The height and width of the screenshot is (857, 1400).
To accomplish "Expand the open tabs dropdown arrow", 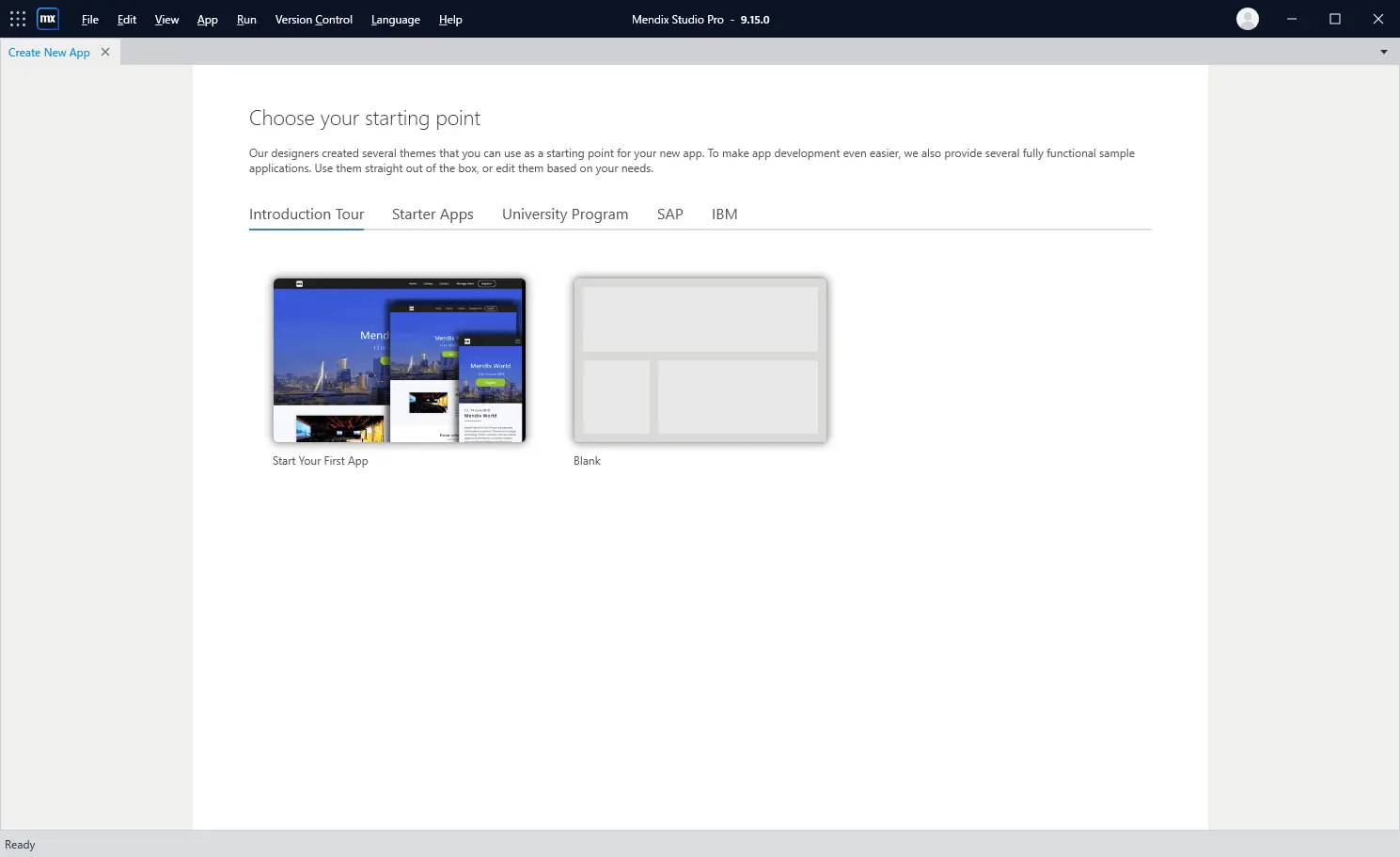I will pos(1384,52).
